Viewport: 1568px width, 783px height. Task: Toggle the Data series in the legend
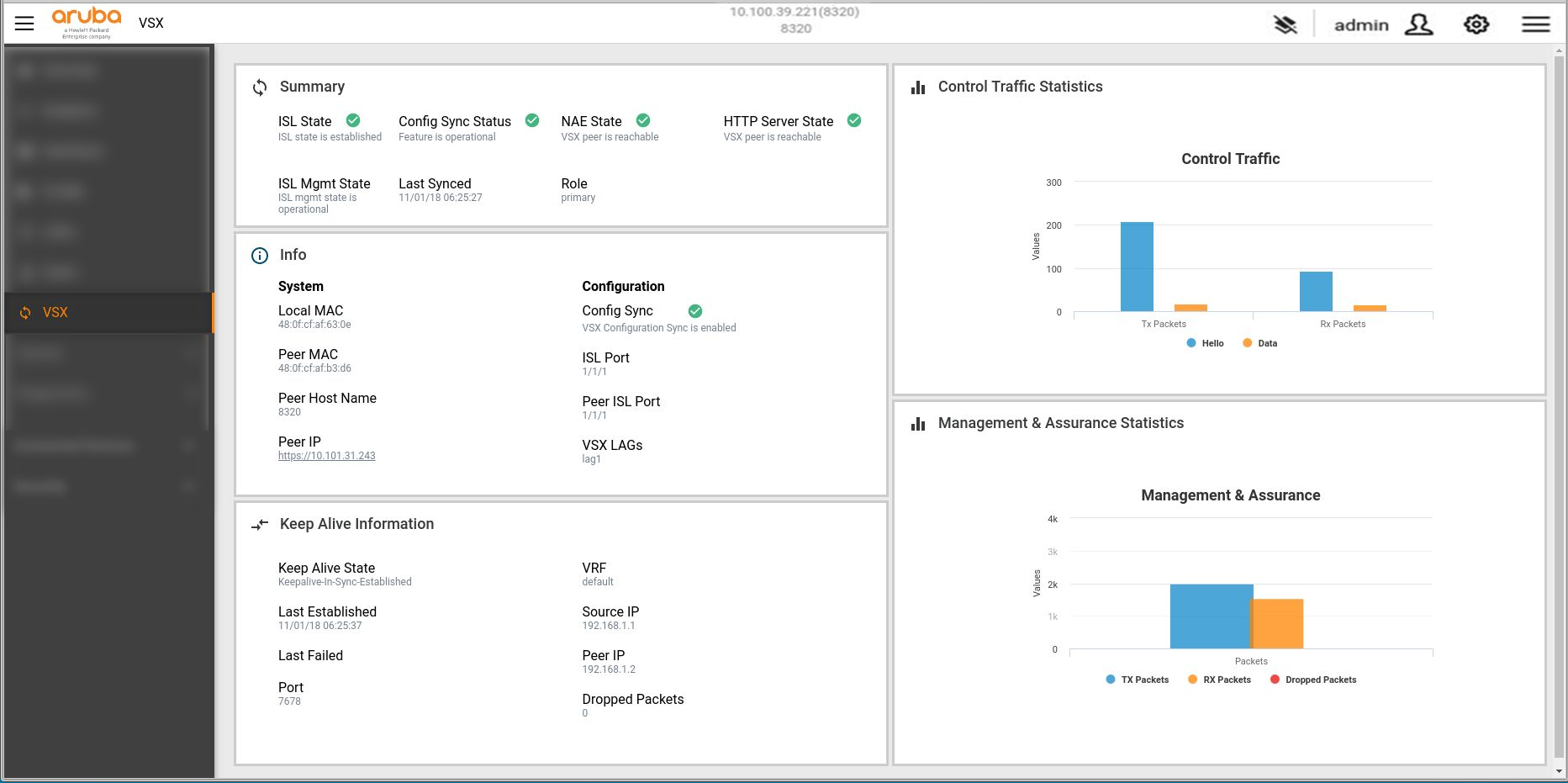tap(1259, 343)
